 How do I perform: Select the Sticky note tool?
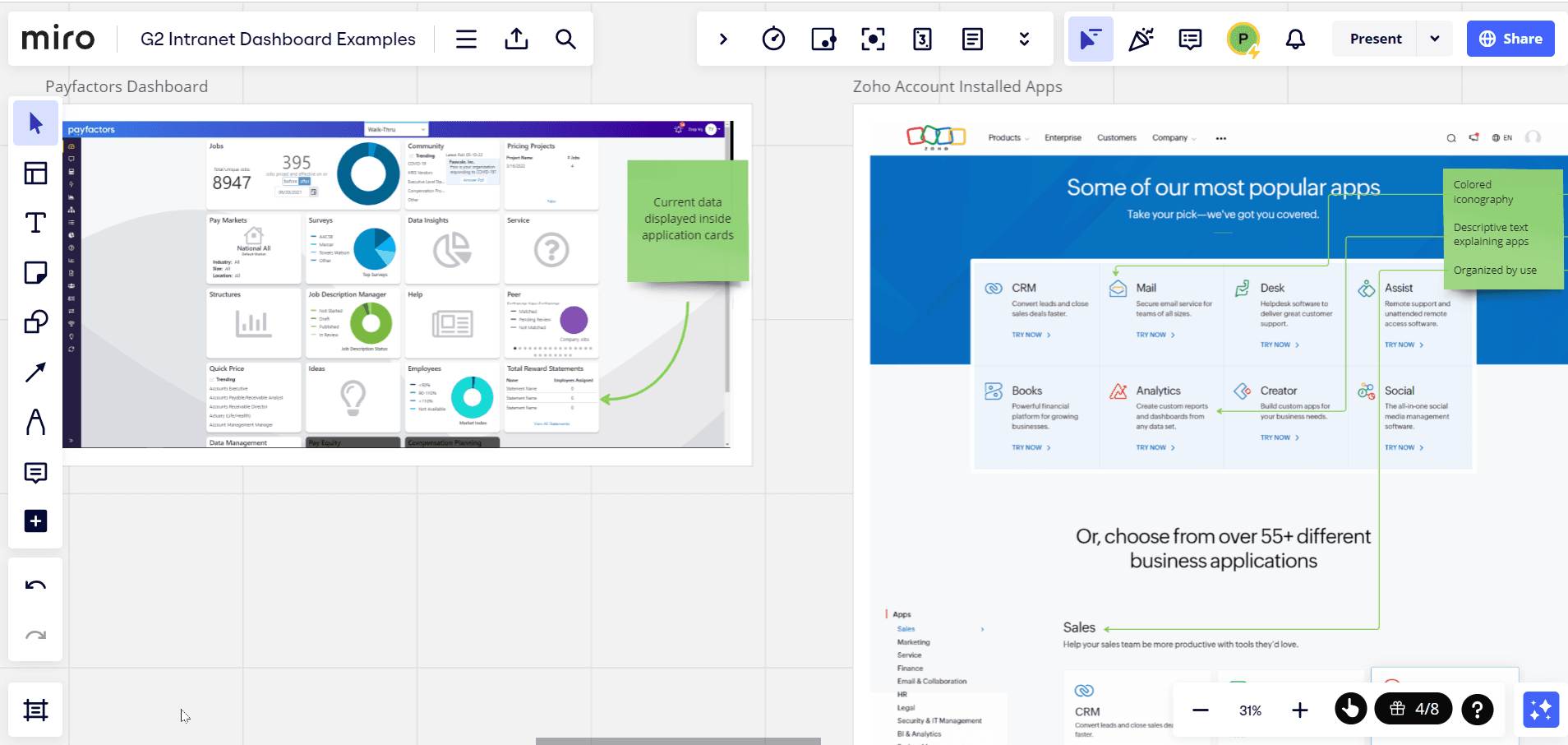point(35,272)
